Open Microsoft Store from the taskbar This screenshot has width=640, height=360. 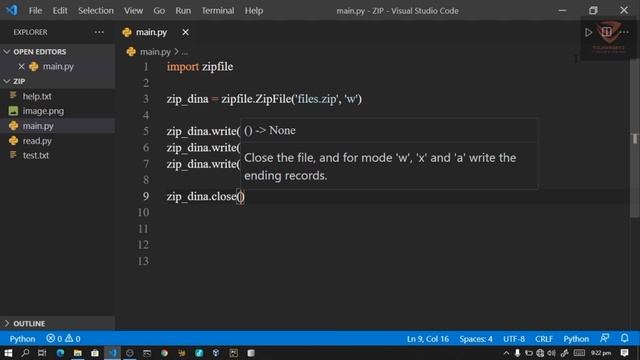(95, 353)
